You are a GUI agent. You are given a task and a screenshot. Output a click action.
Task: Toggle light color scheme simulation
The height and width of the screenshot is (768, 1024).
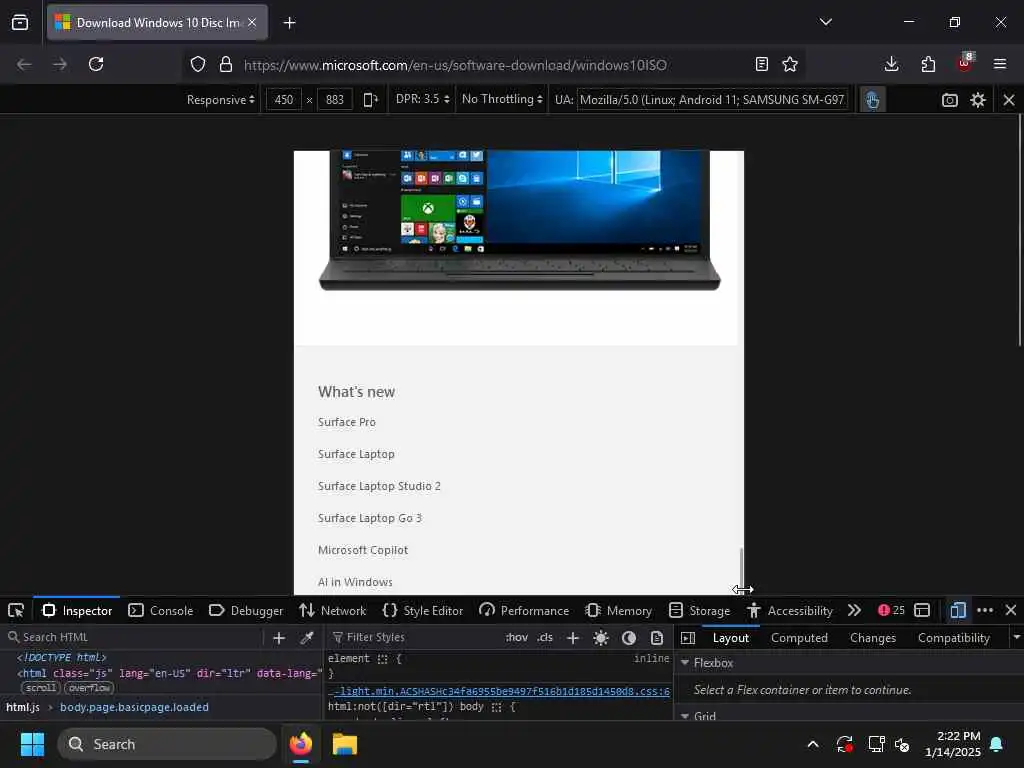pos(601,638)
